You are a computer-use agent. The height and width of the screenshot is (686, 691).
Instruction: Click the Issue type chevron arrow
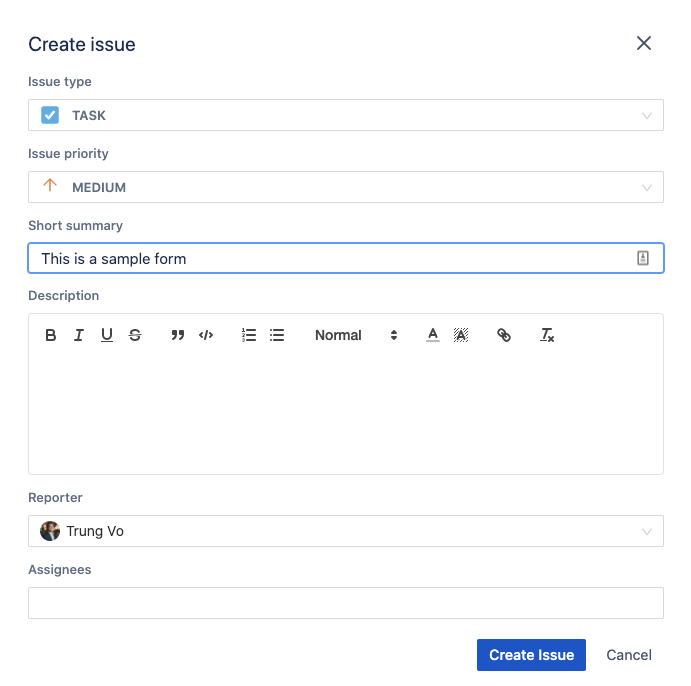(646, 116)
